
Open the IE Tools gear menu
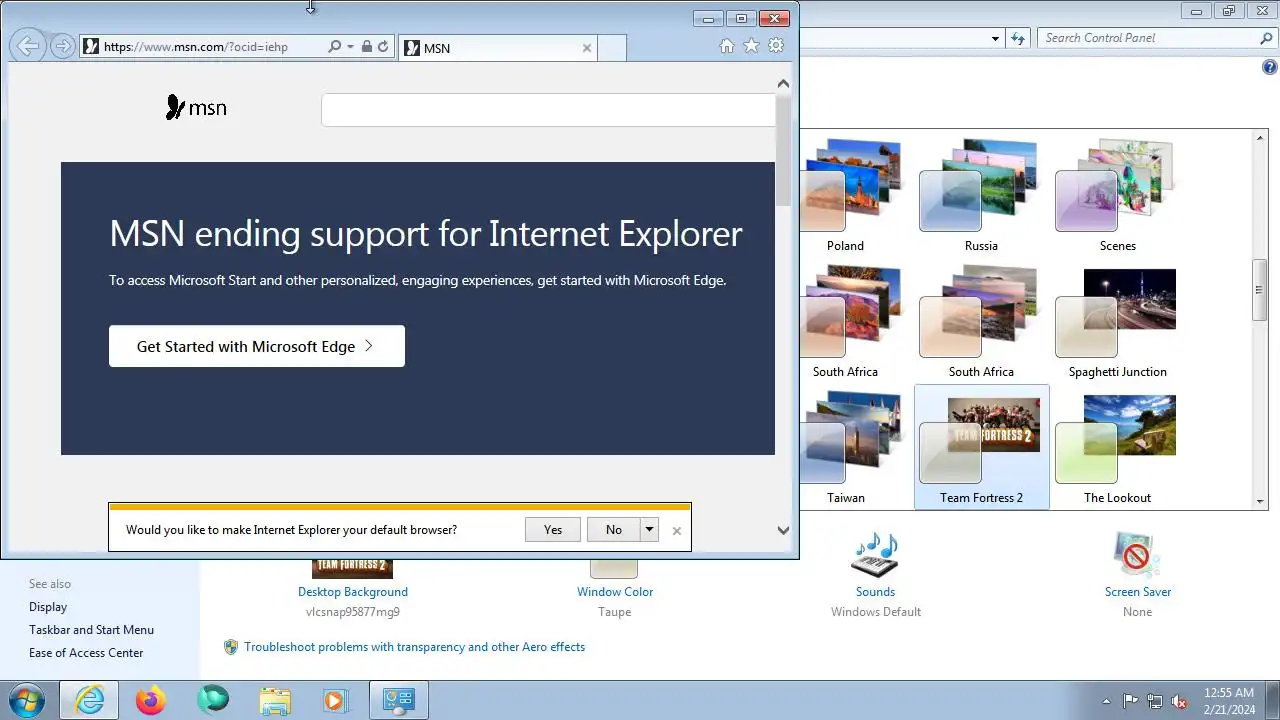(776, 46)
